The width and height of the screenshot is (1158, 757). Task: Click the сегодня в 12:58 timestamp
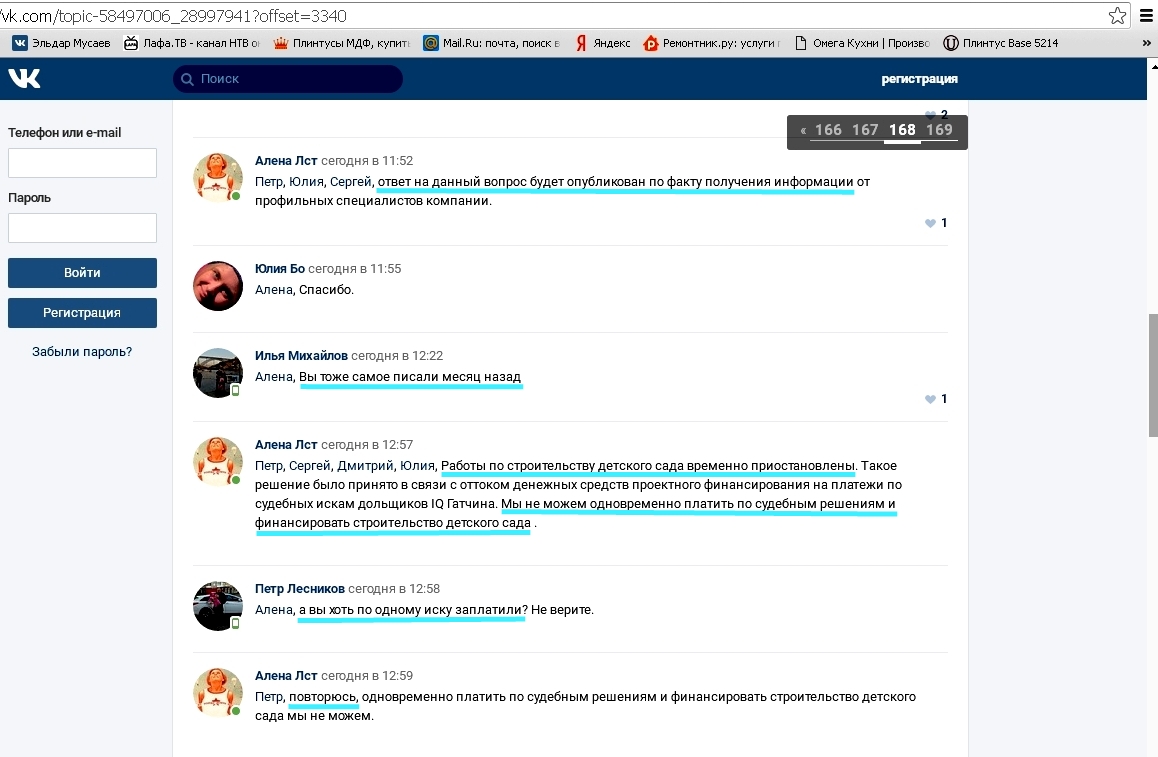pos(394,589)
